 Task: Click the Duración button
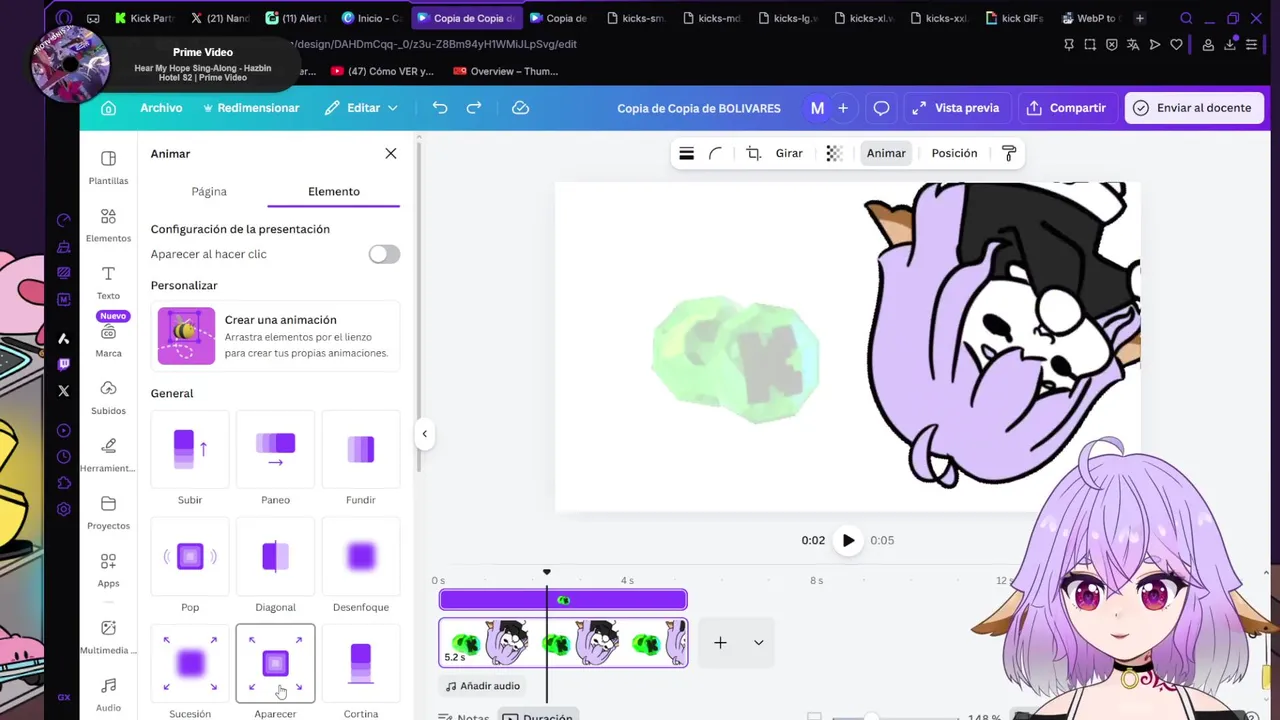[538, 716]
